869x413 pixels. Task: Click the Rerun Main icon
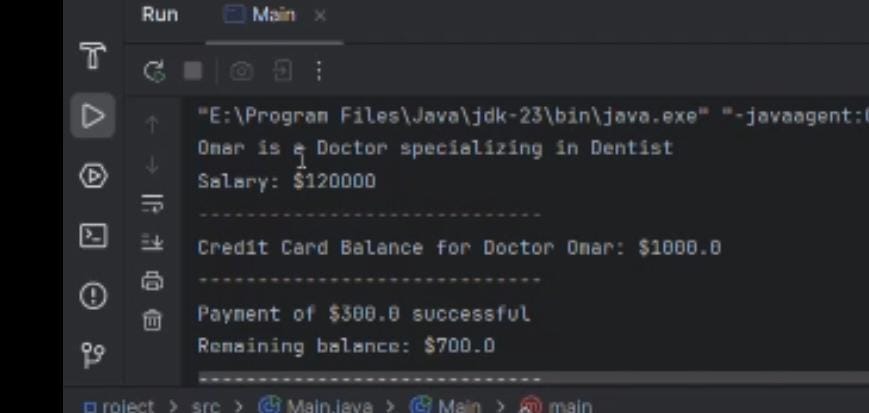pos(154,71)
